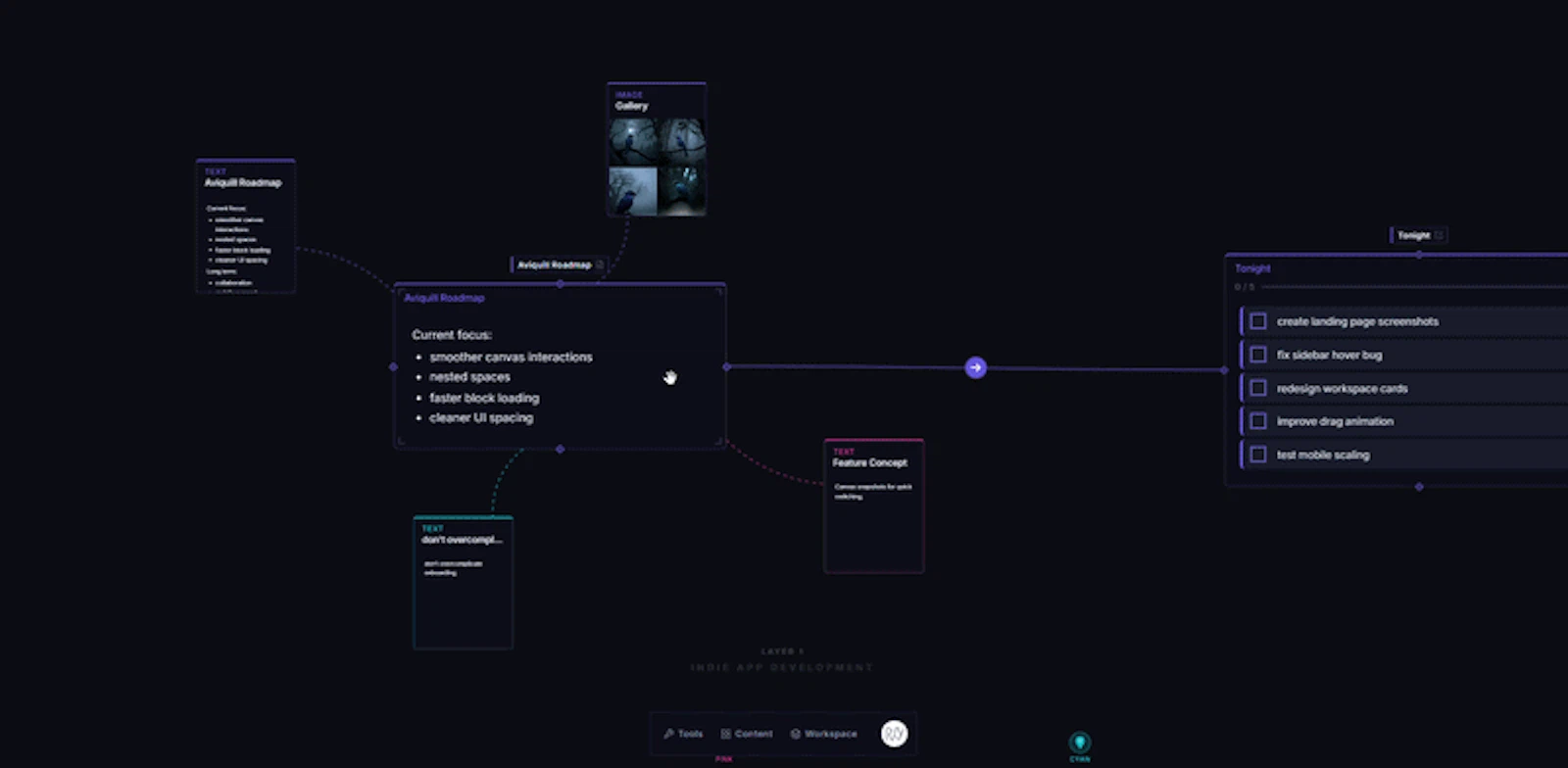Select the bottom-left bird image in Gallery

coord(632,190)
